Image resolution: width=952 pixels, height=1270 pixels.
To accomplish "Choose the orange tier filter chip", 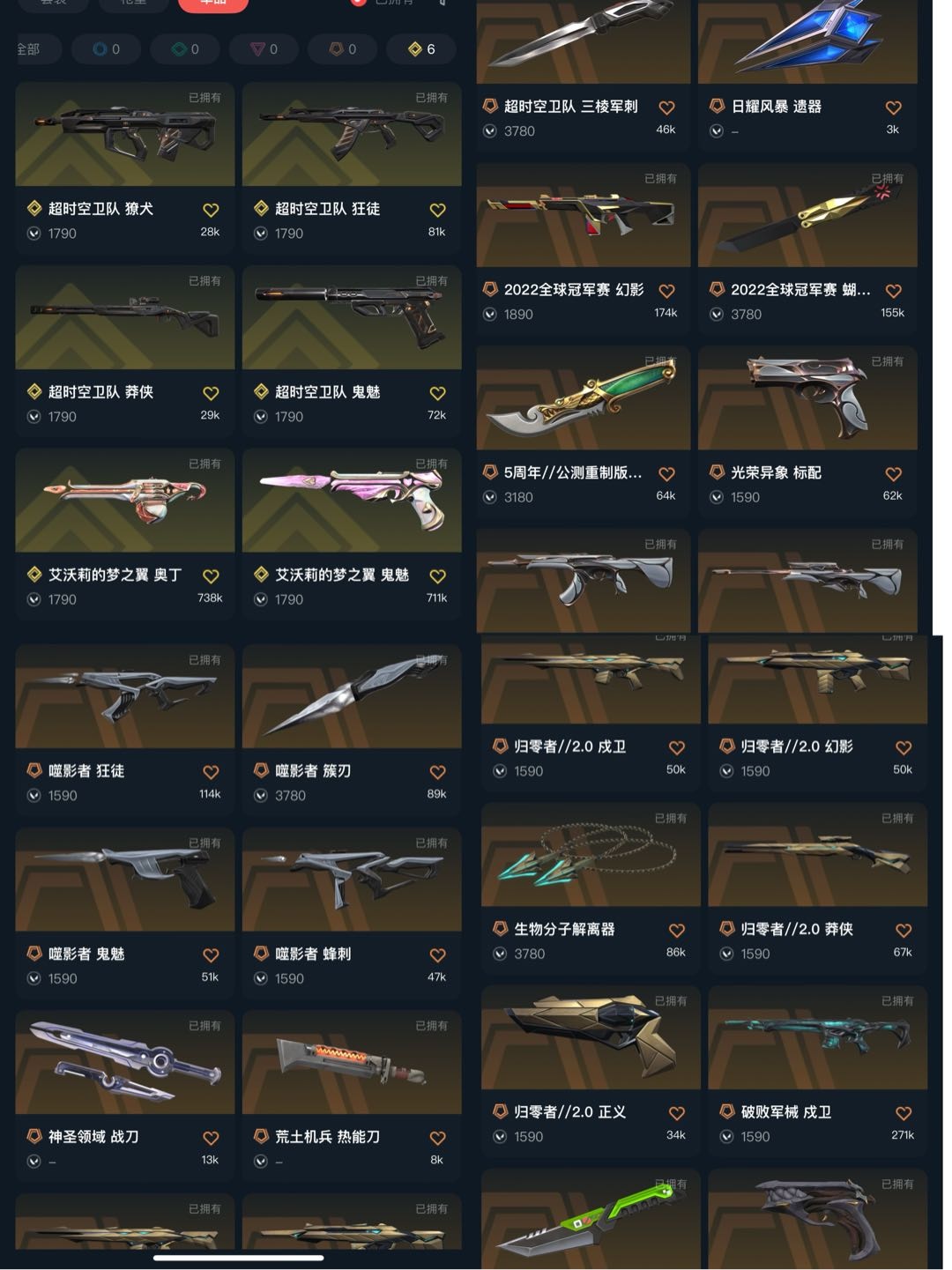I will point(343,49).
